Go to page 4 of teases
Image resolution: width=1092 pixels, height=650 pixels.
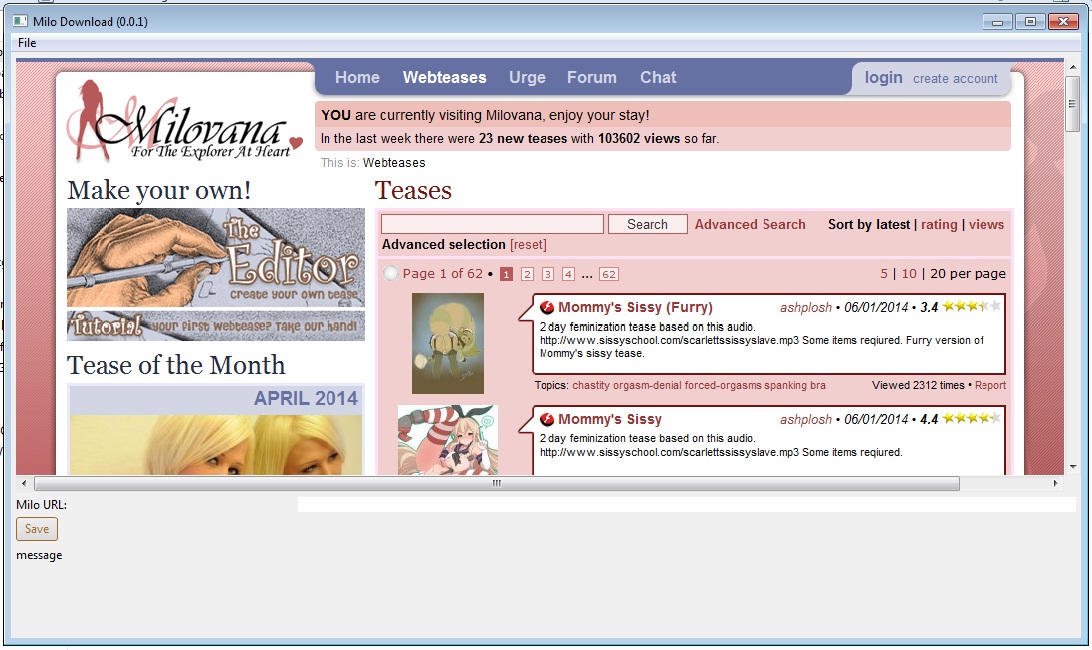tap(568, 274)
